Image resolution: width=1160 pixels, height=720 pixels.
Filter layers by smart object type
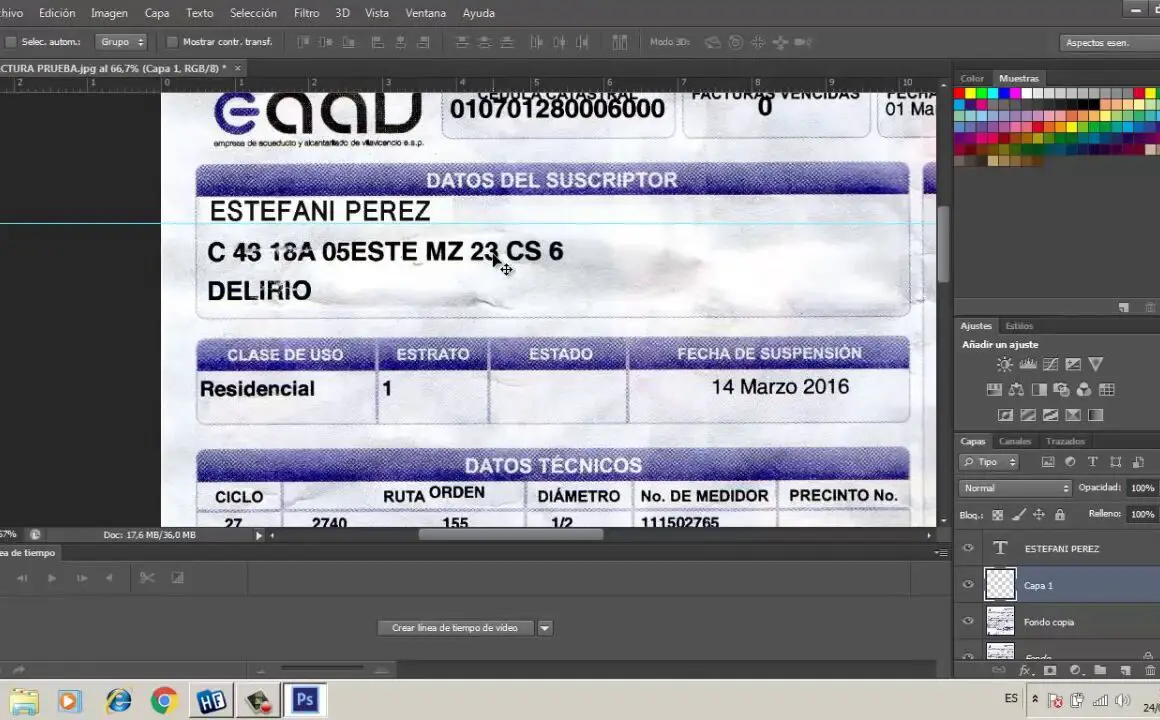coord(1138,462)
